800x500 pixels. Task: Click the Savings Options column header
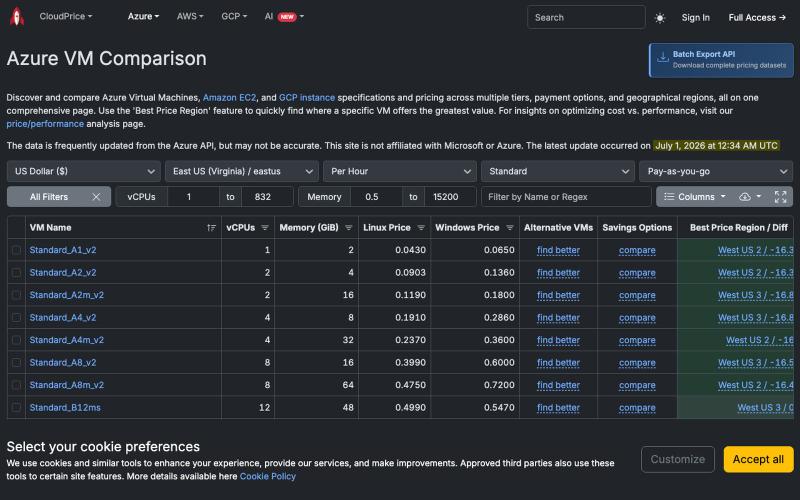tap(637, 228)
